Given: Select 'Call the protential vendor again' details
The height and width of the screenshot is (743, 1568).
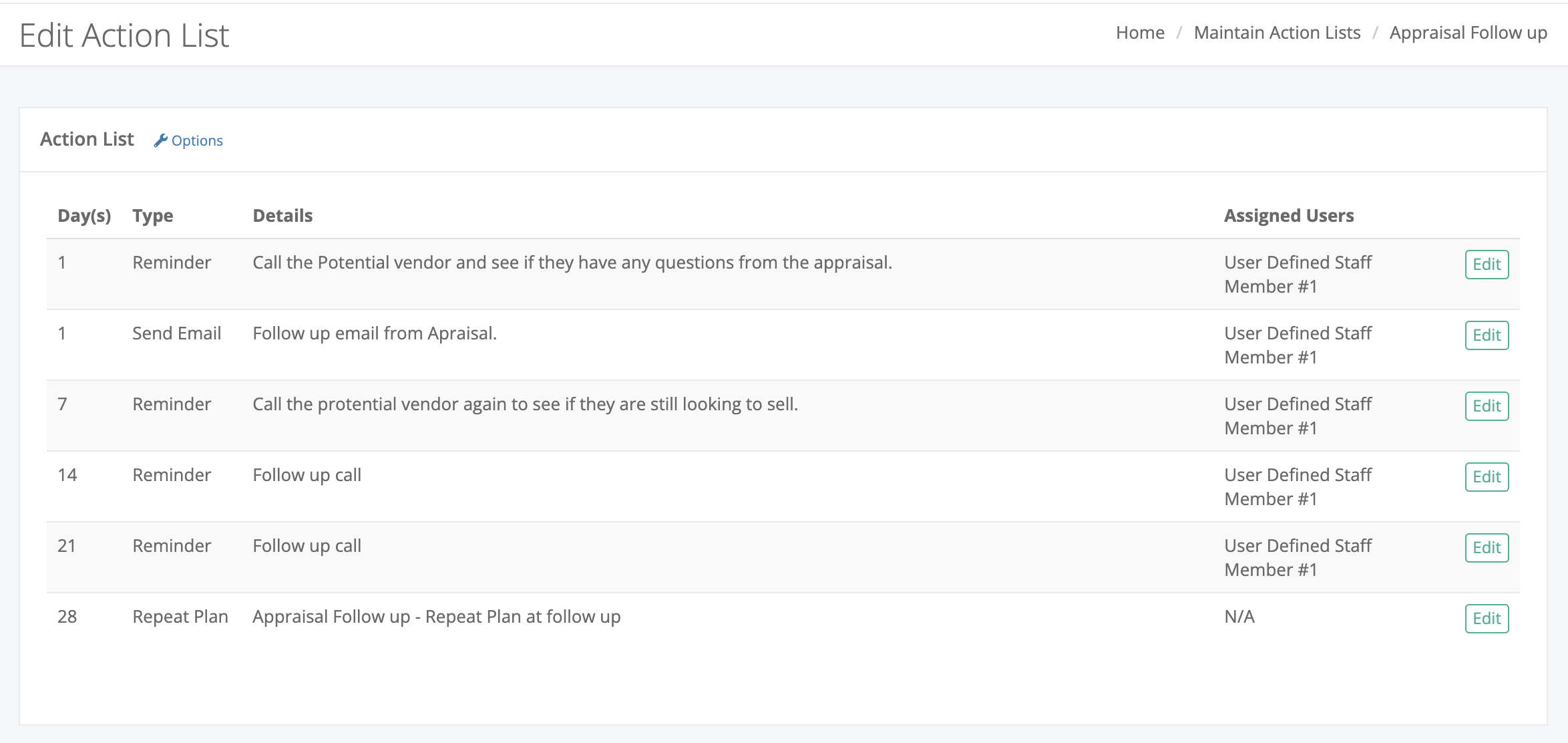Looking at the screenshot, I should point(526,404).
